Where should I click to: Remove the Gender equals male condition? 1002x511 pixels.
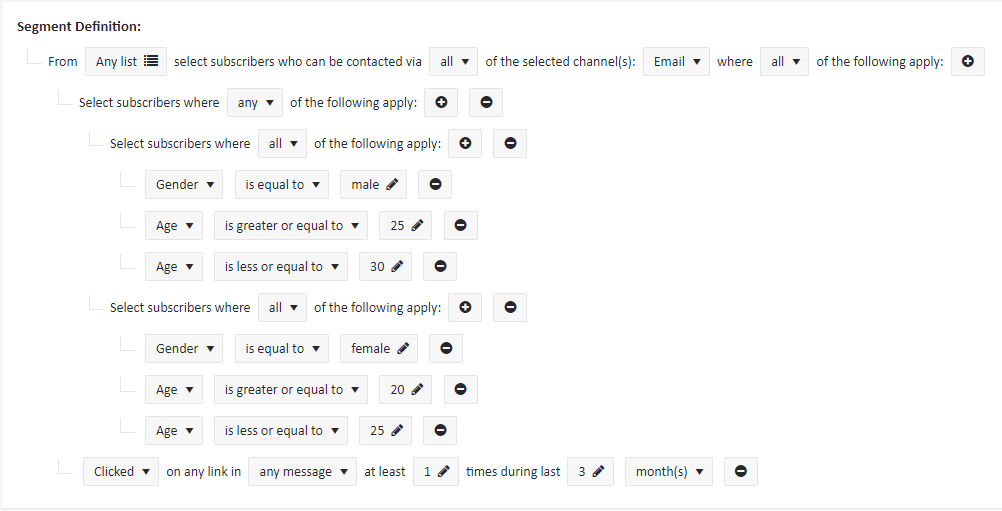[435, 185]
